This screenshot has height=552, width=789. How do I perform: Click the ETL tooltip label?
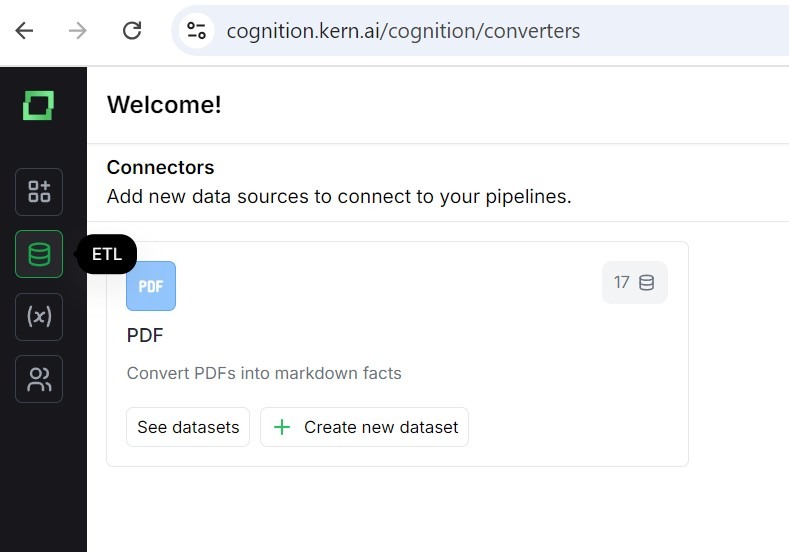pyautogui.click(x=107, y=254)
